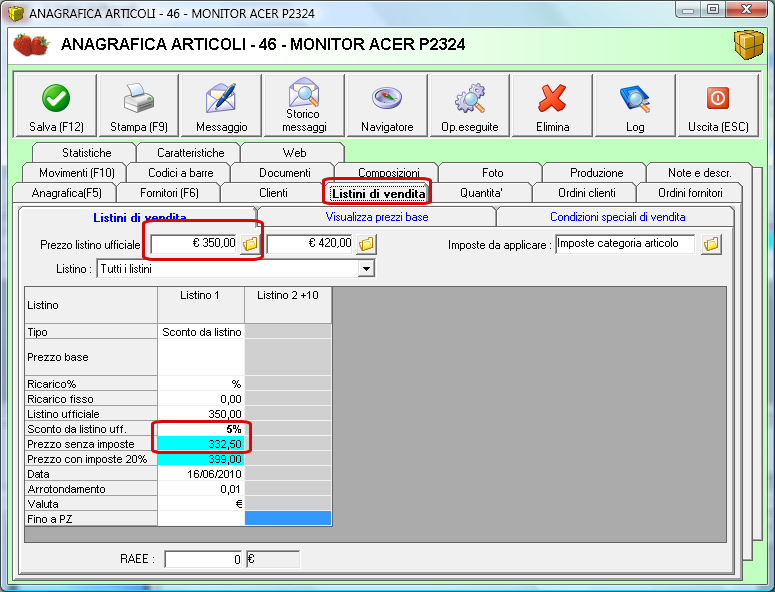Click the € 420,00 price field

click(310, 244)
